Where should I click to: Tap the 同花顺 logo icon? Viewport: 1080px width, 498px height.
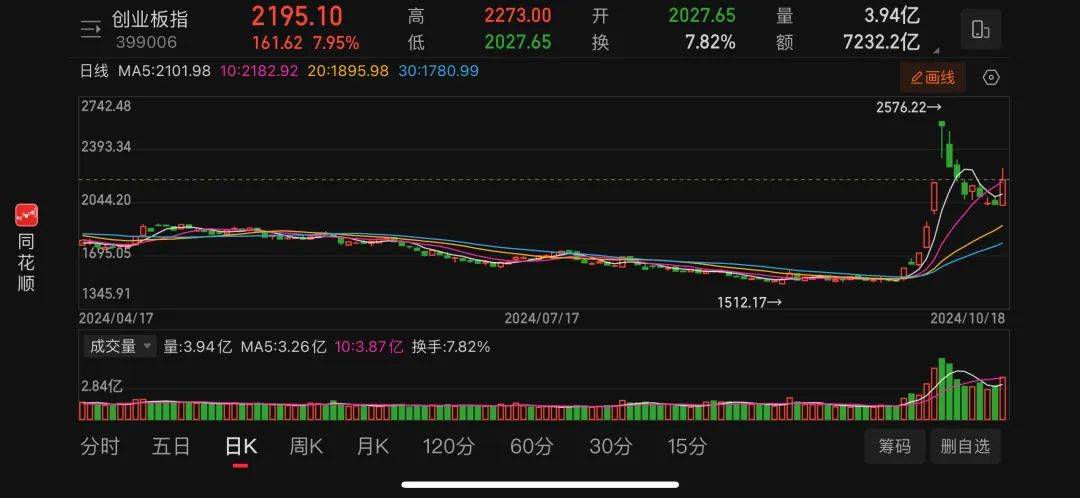[26, 215]
